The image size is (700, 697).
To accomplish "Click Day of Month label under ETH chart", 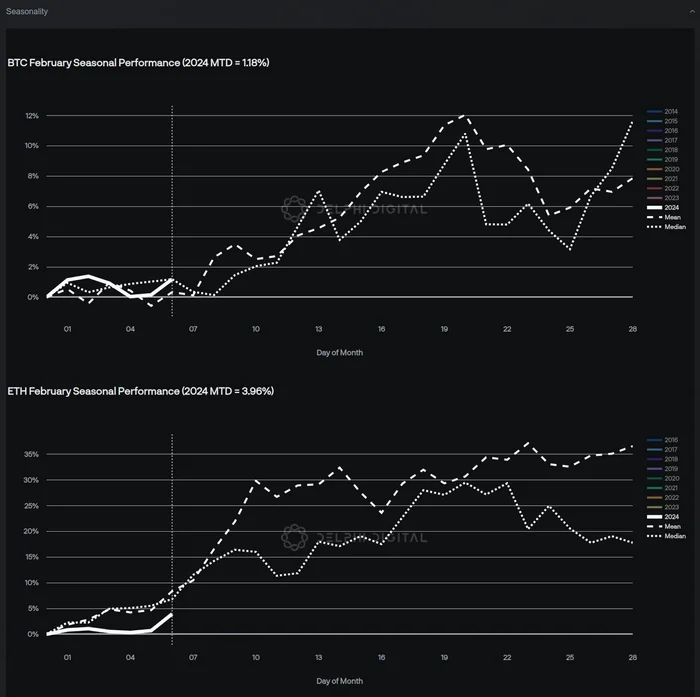I will 340,681.
